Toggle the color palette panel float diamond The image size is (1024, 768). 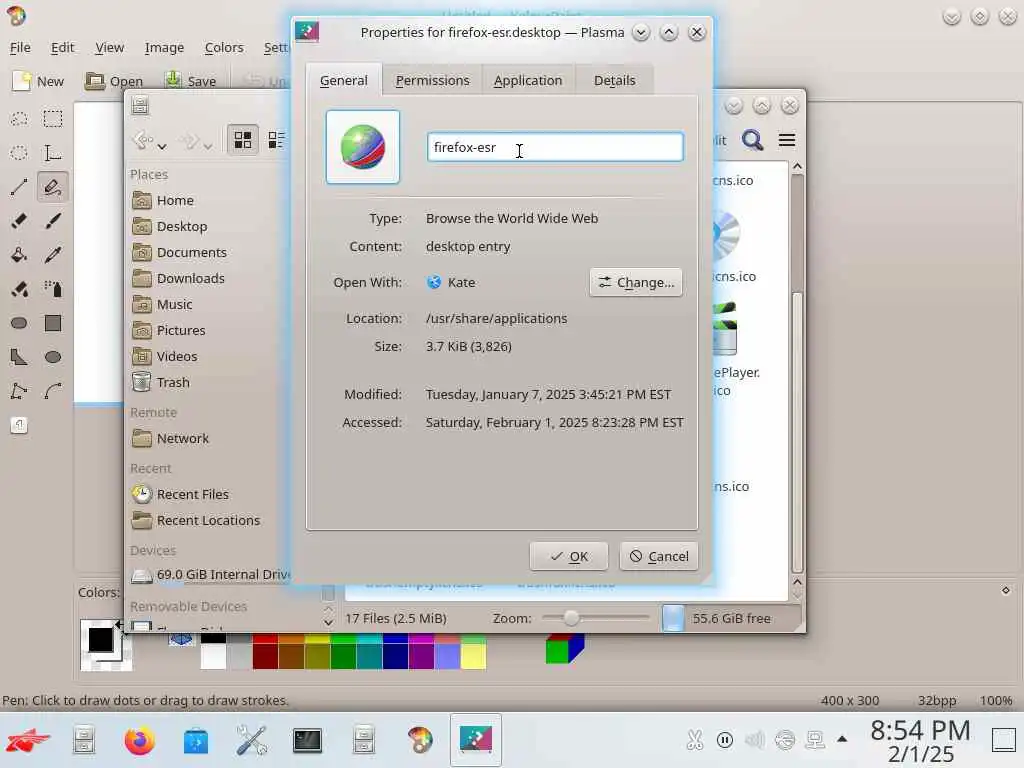[1006, 590]
